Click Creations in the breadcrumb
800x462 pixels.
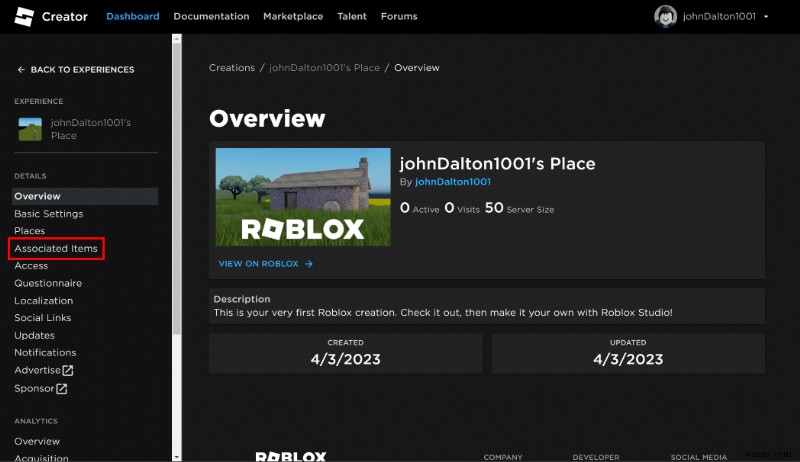[x=232, y=68]
